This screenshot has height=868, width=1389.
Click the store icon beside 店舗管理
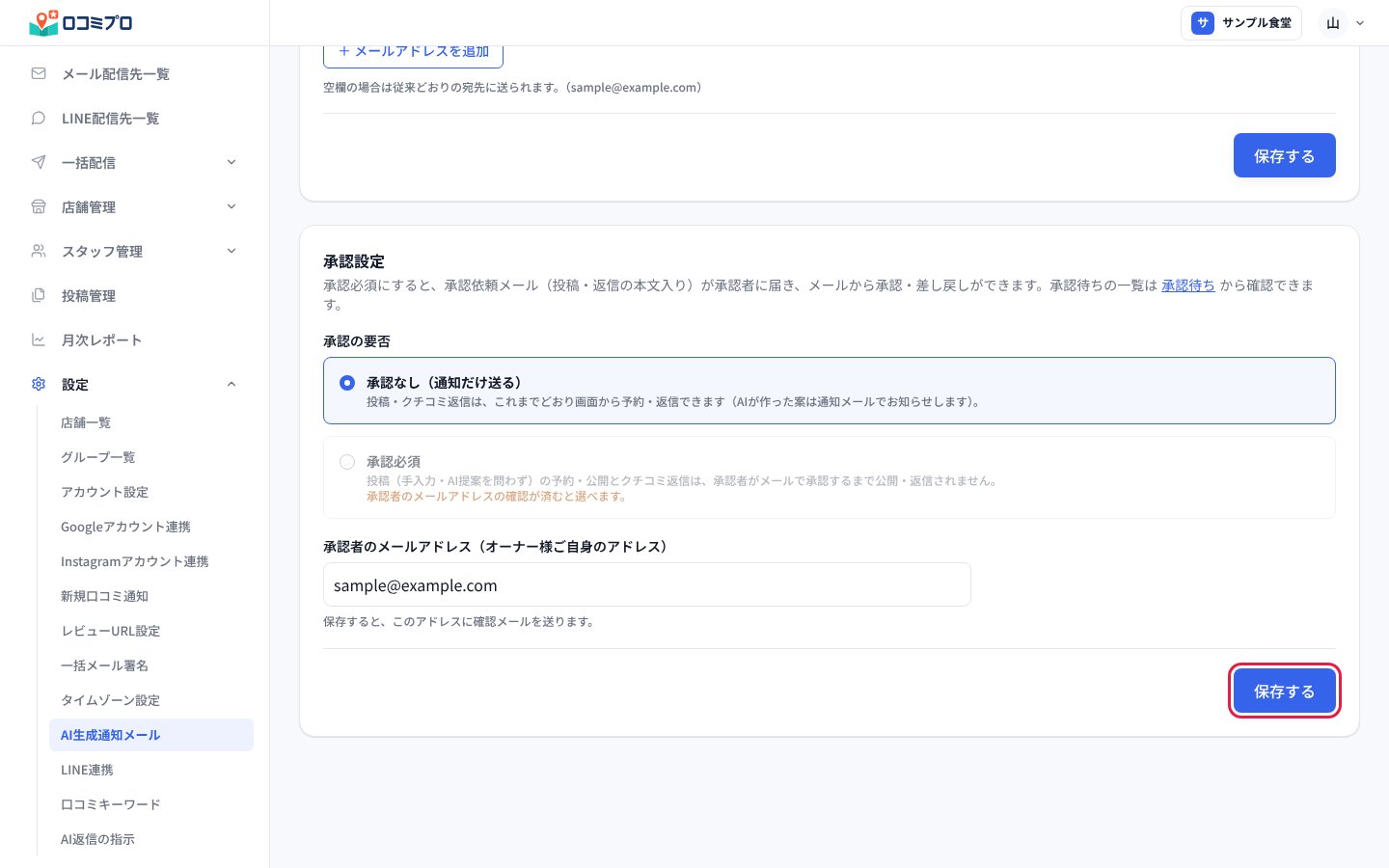(39, 206)
